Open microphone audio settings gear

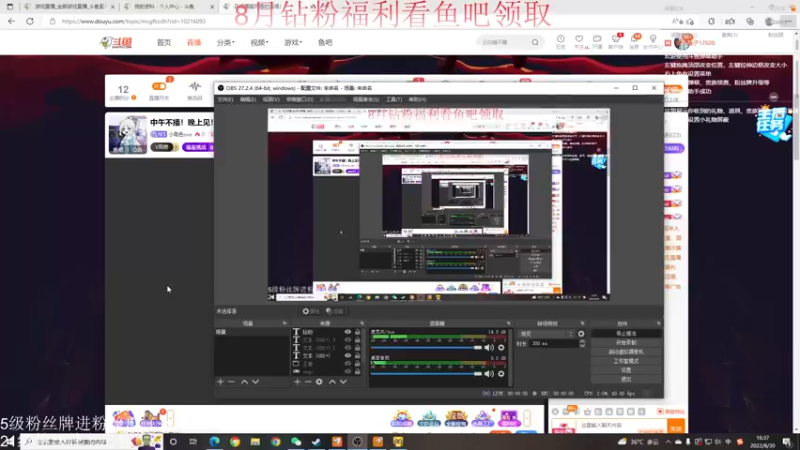click(501, 347)
